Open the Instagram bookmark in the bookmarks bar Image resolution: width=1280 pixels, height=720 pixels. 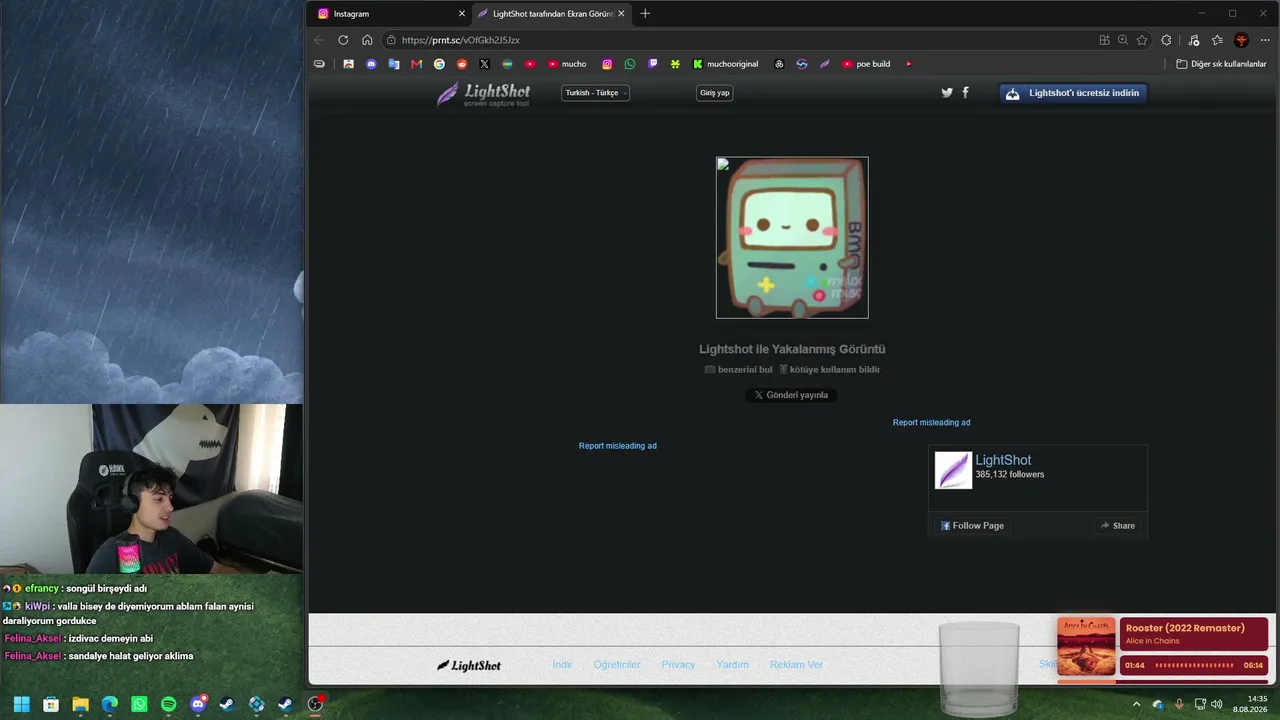coord(607,64)
